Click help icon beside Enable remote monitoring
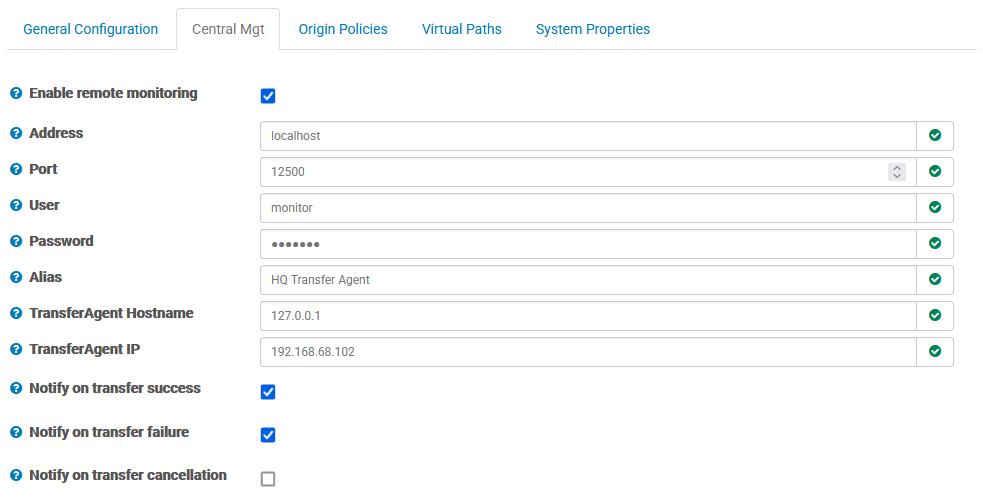The height and width of the screenshot is (498, 983). click(x=16, y=94)
